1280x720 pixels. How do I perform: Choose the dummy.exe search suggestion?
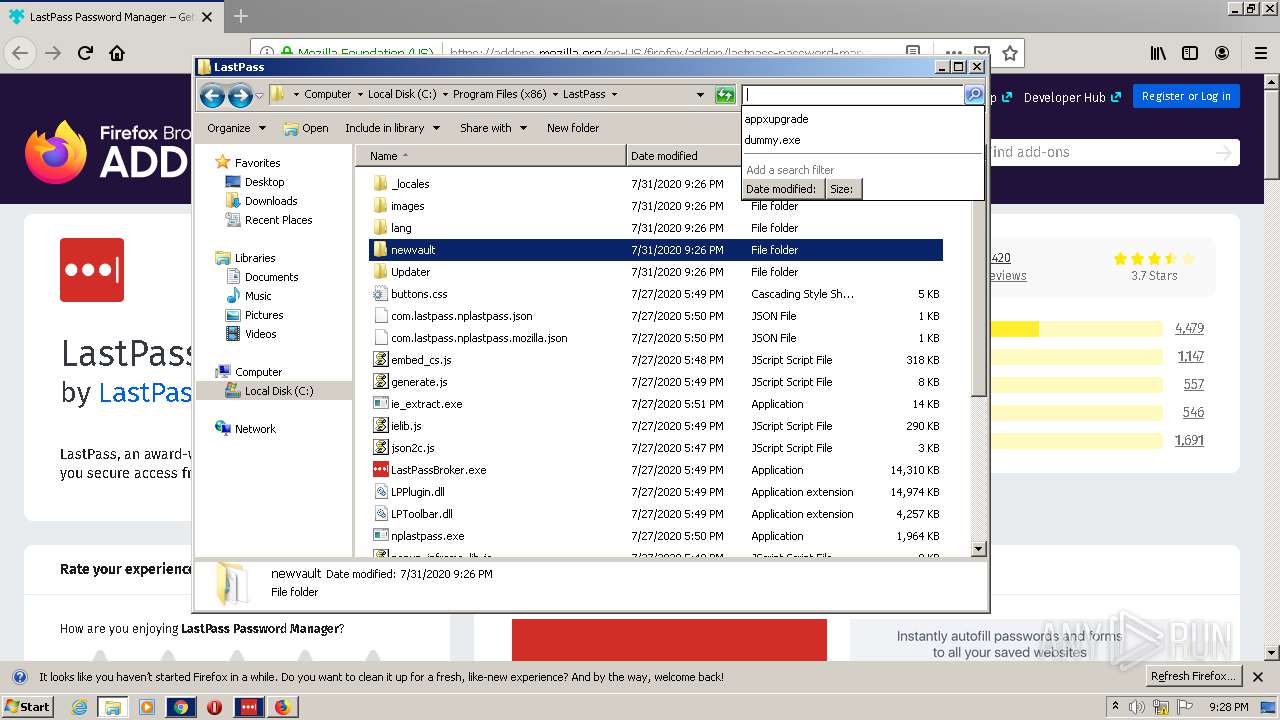coord(772,140)
